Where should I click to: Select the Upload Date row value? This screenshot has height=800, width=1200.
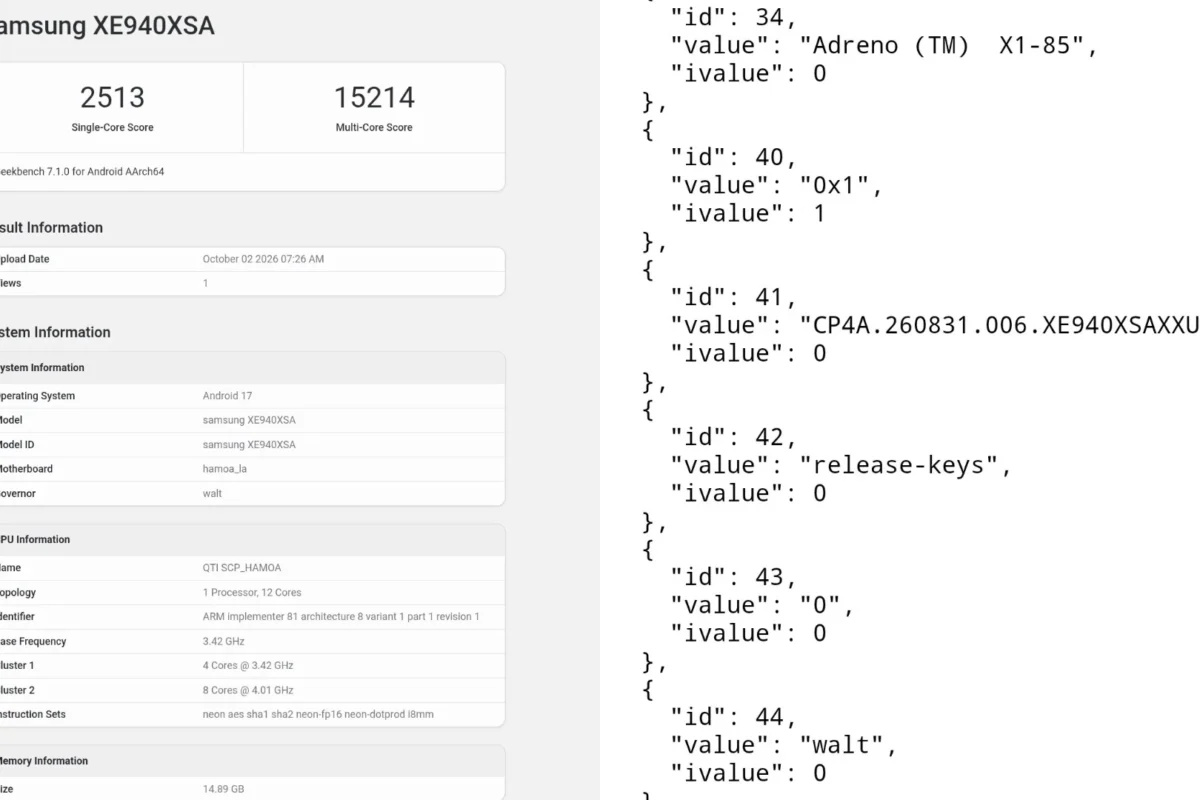263,259
